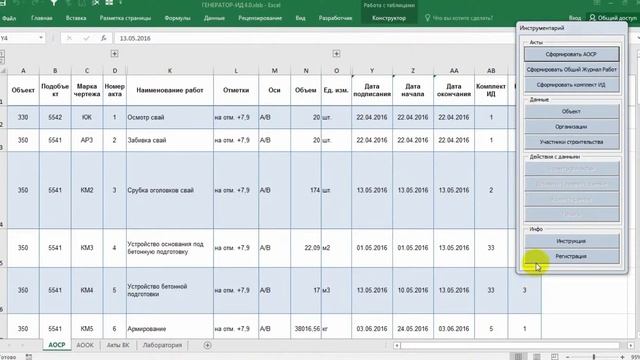Open the Разметка страницы ribbon tab

tap(125, 18)
